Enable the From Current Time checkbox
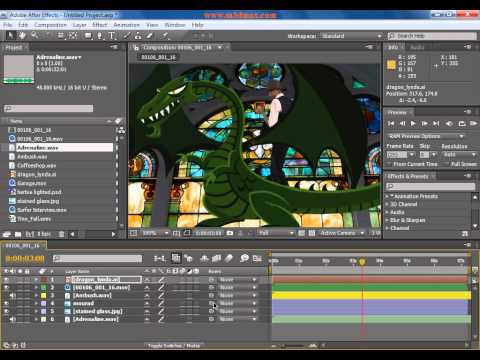Image resolution: width=480 pixels, height=360 pixels. click(389, 164)
